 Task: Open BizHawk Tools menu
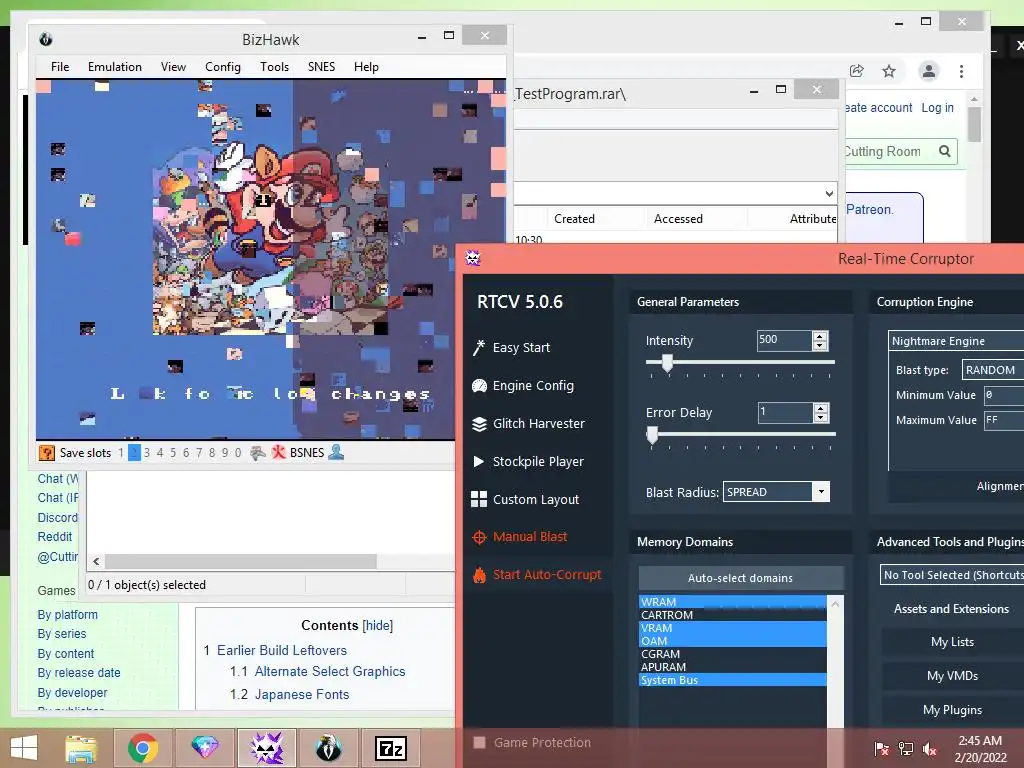pos(274,67)
